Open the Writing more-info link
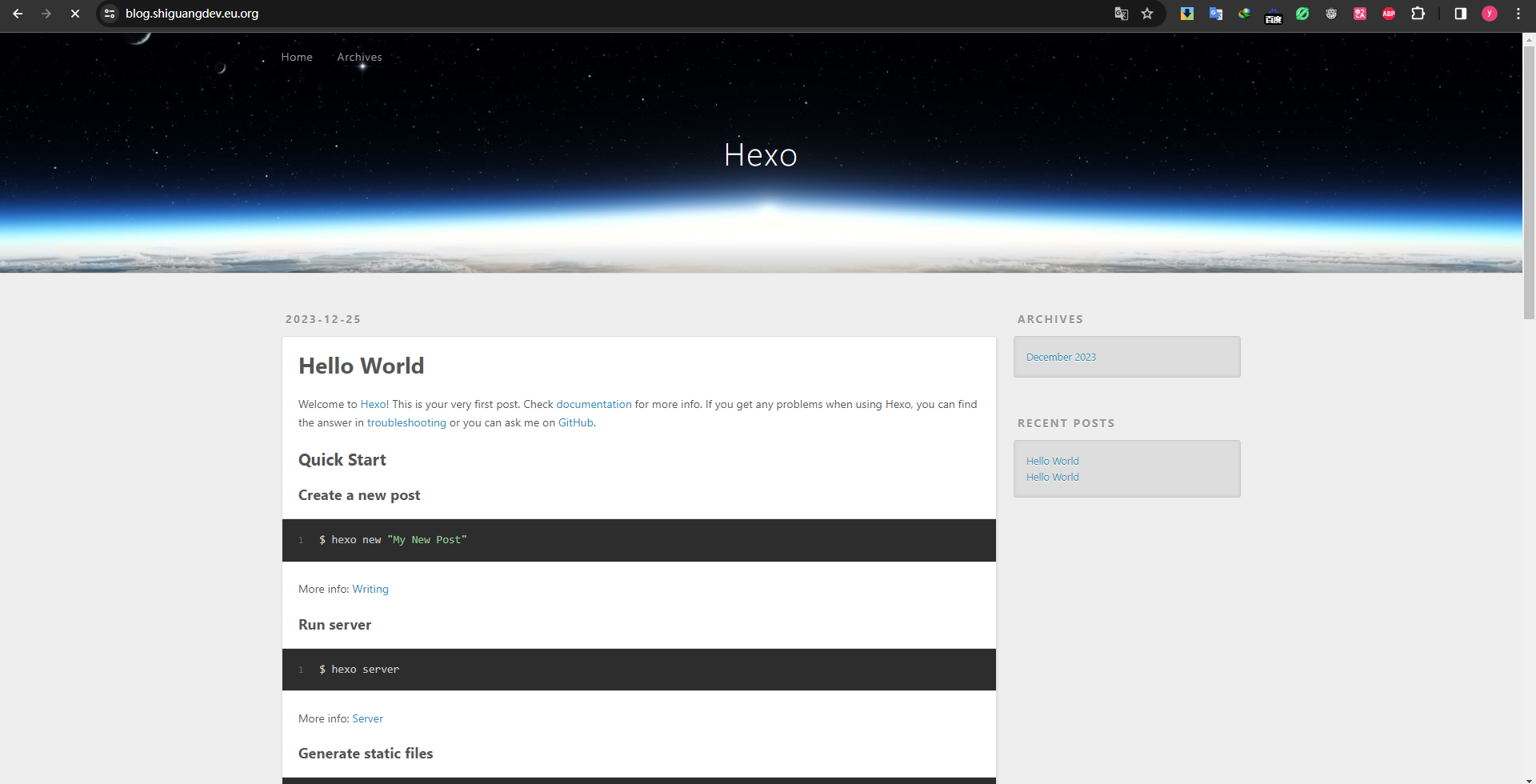Image resolution: width=1536 pixels, height=784 pixels. [x=370, y=589]
